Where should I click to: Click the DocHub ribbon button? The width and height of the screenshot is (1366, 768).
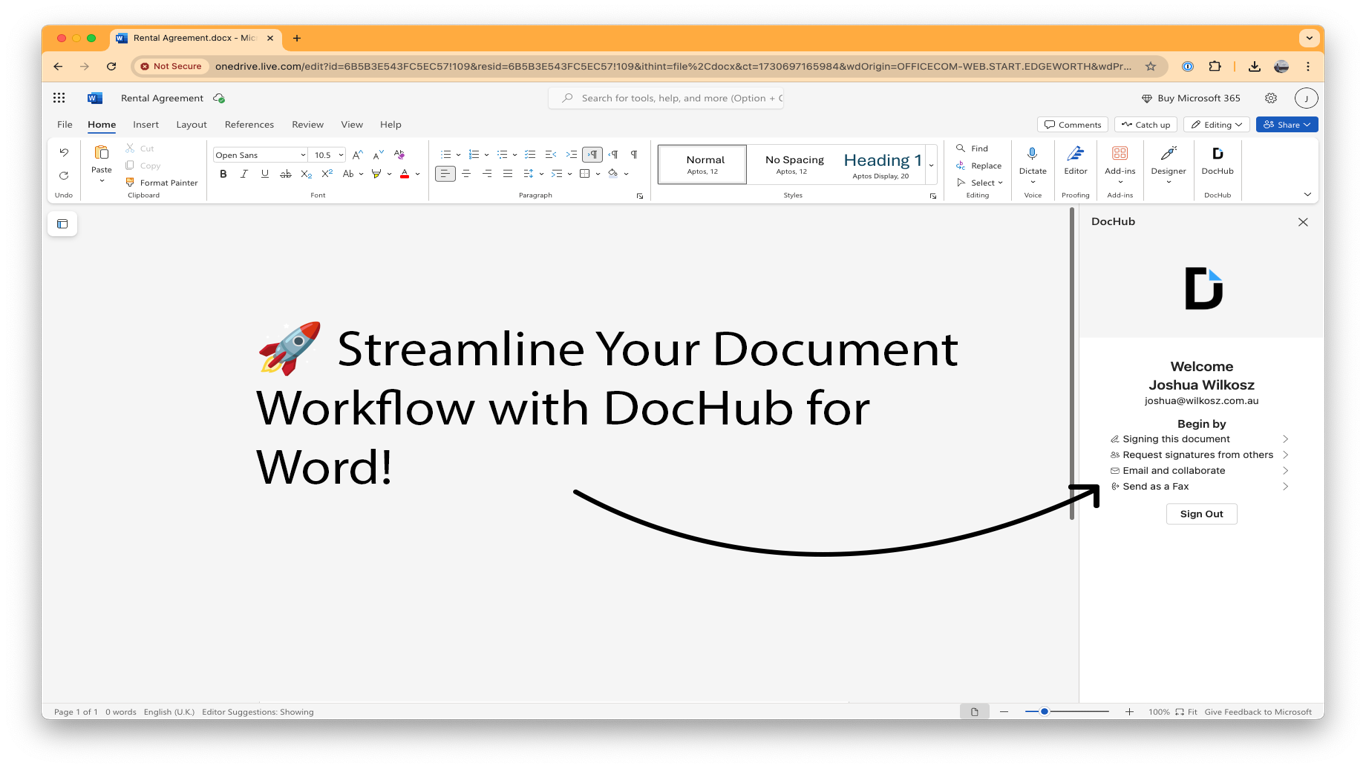pyautogui.click(x=1217, y=160)
